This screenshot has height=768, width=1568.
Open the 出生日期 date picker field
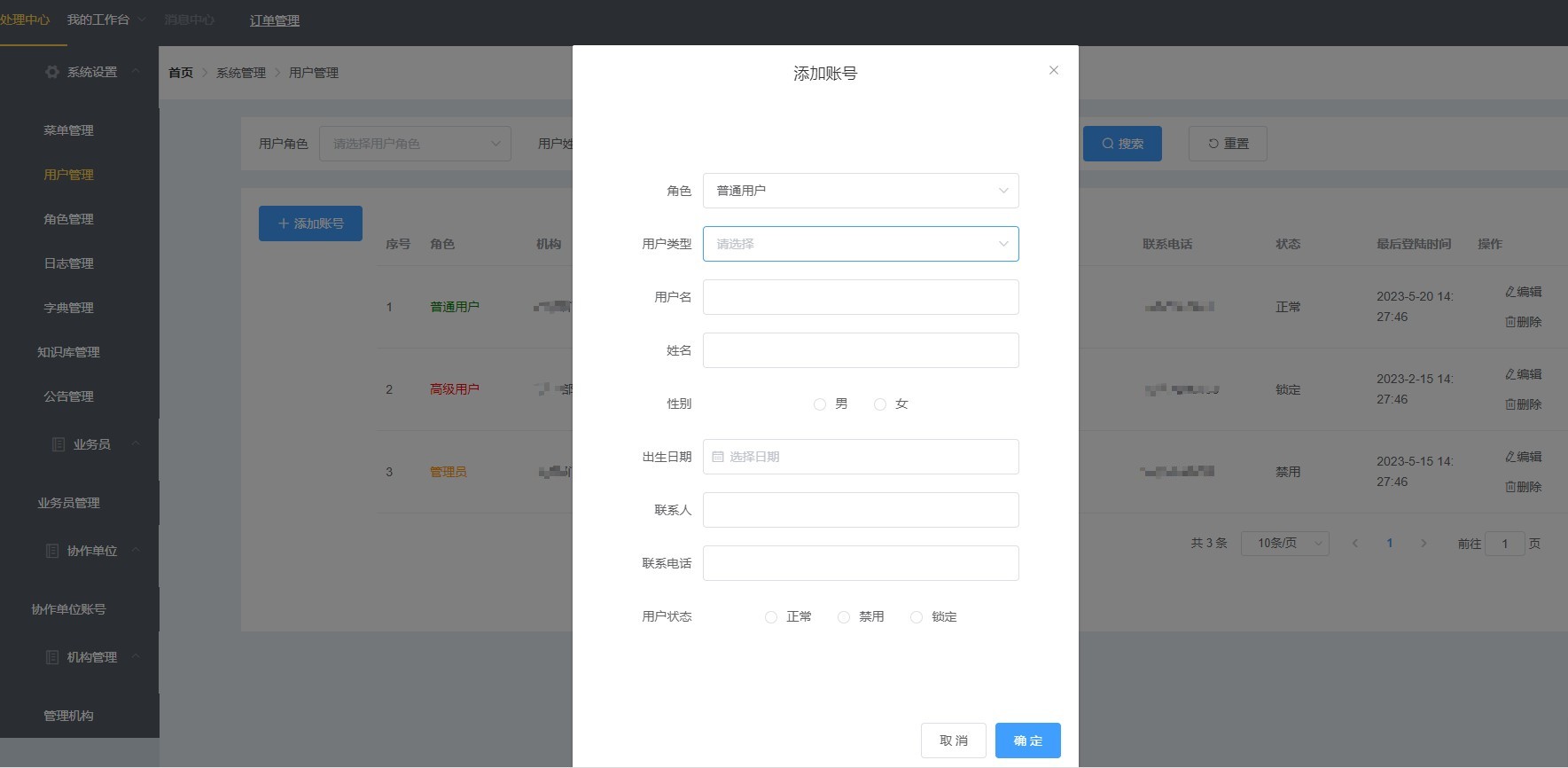click(x=861, y=457)
